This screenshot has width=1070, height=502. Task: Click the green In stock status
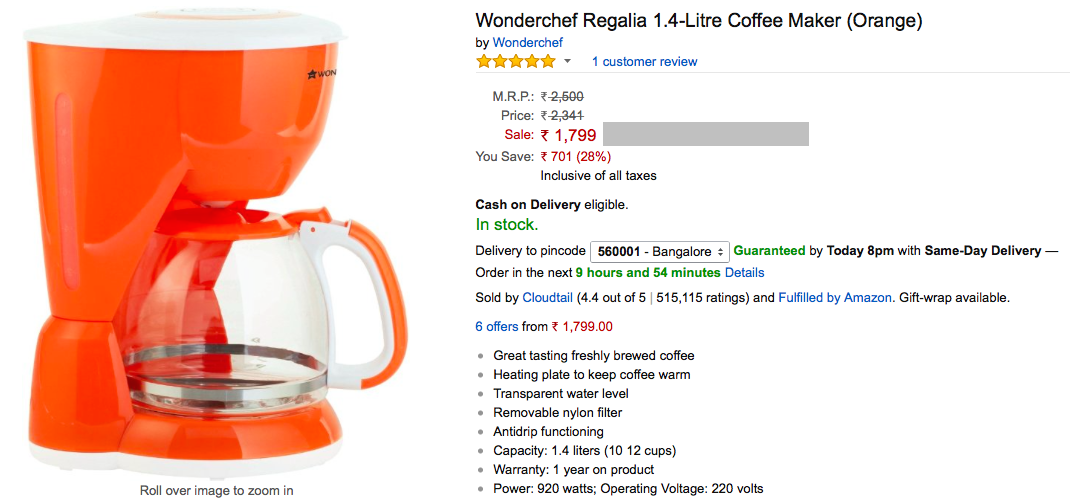pos(507,225)
